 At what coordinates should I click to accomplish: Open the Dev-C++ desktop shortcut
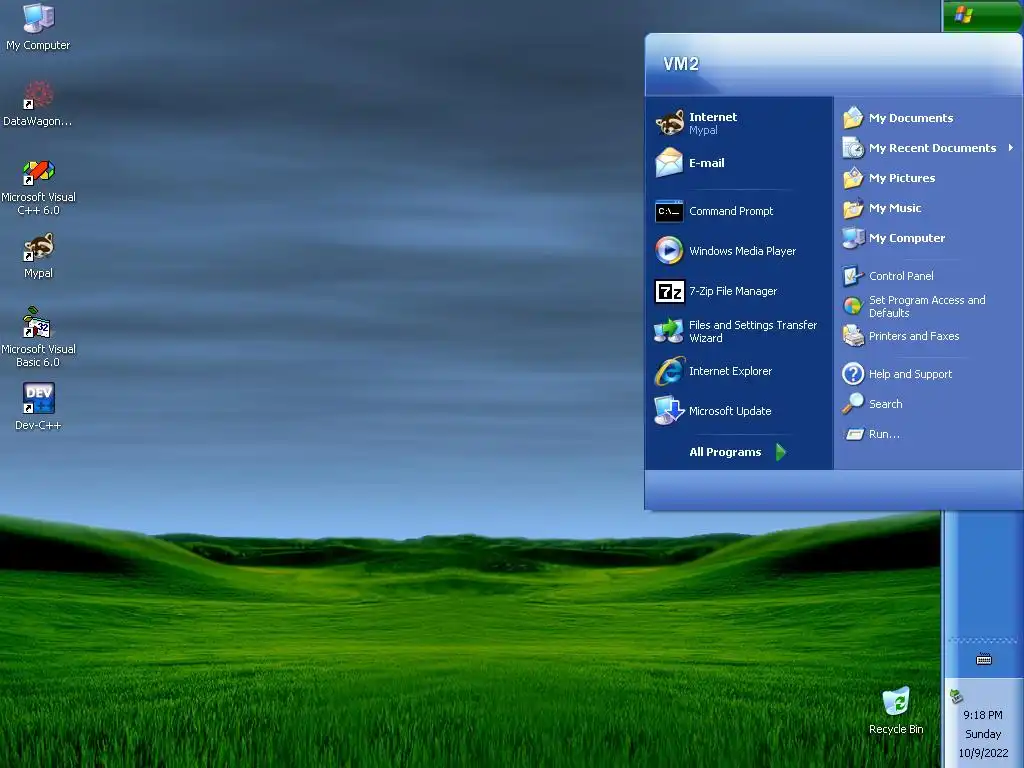point(38,406)
